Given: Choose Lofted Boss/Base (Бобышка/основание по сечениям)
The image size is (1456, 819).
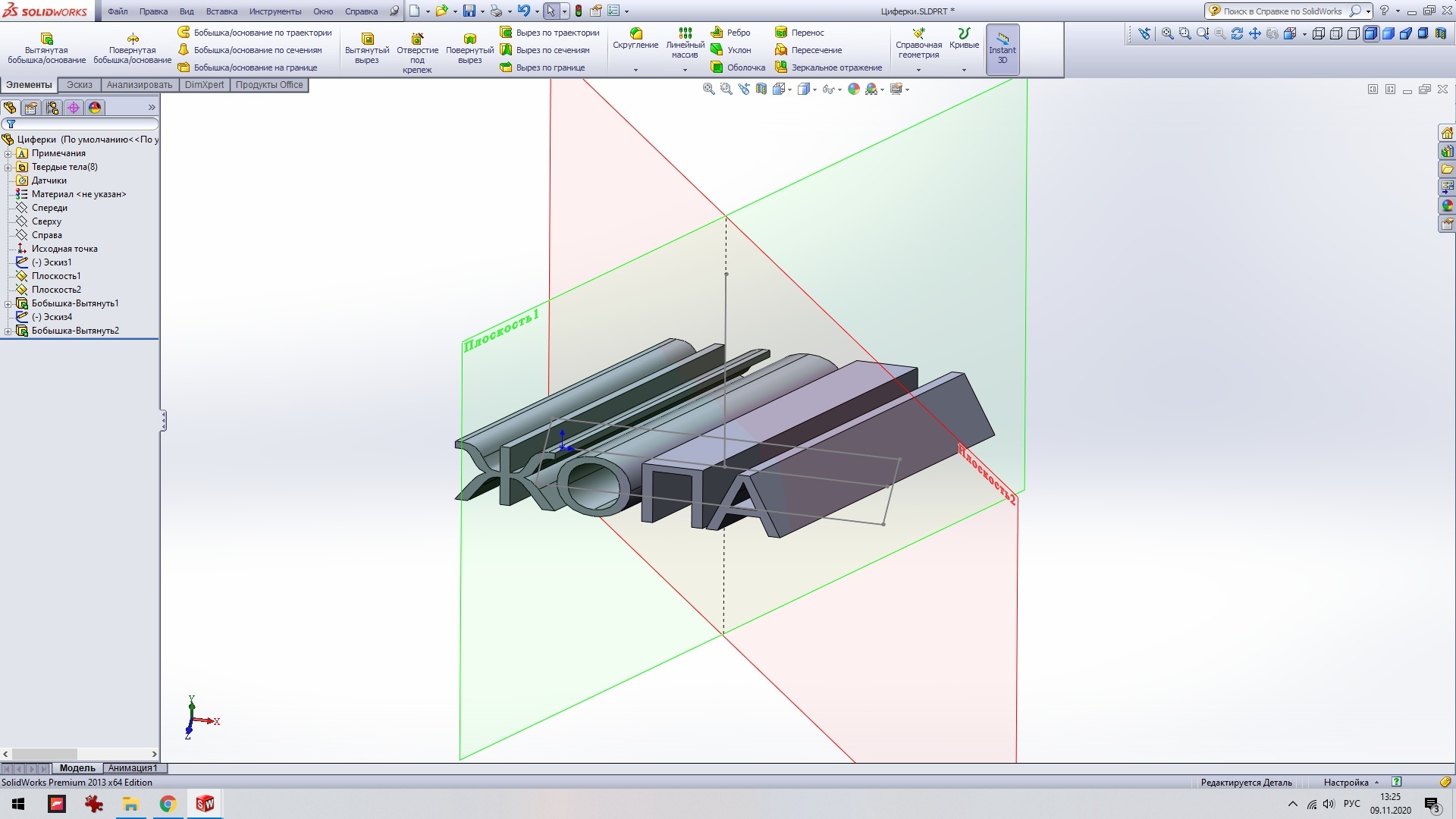Looking at the screenshot, I should point(250,50).
